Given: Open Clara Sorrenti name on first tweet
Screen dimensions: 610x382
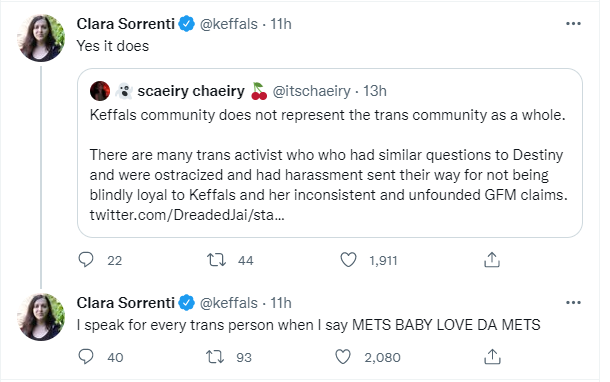Looking at the screenshot, I should [126, 24].
